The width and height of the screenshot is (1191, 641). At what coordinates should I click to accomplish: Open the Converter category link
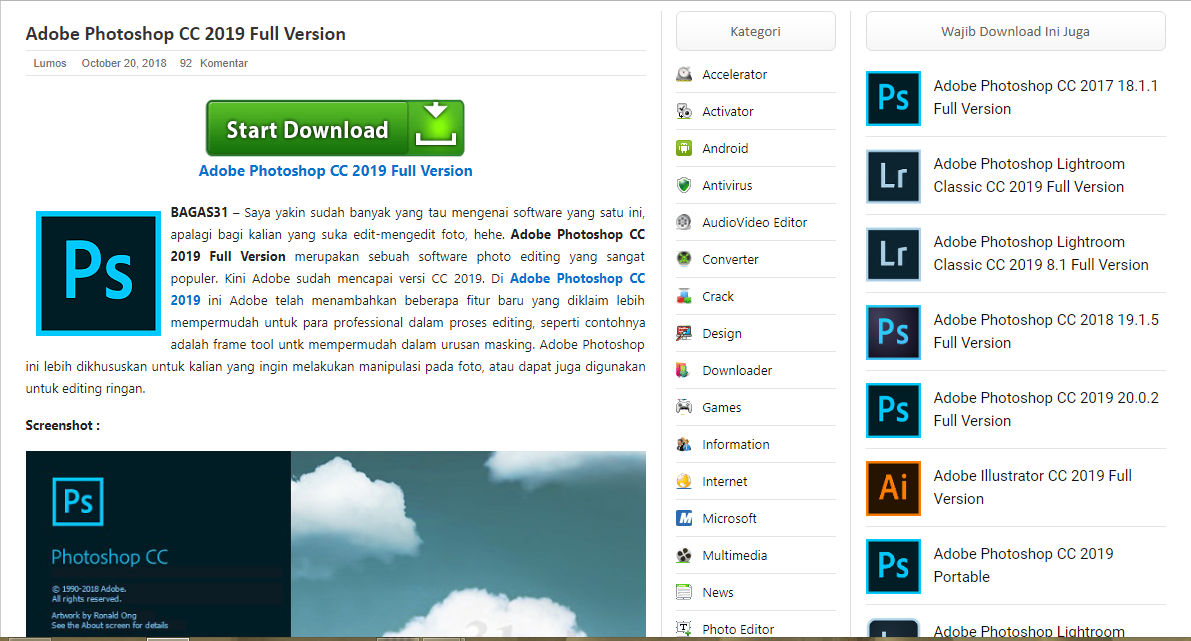(x=730, y=259)
